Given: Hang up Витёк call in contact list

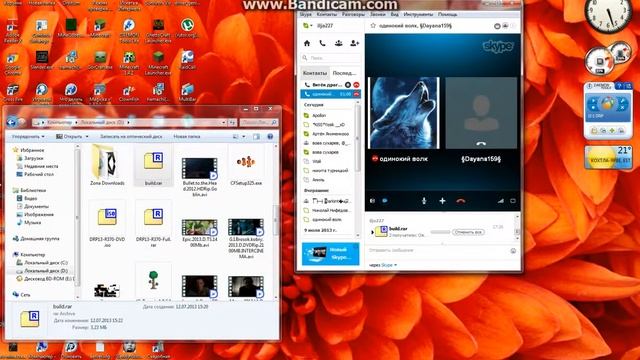Looking at the screenshot, I should pyautogui.click(x=356, y=85).
